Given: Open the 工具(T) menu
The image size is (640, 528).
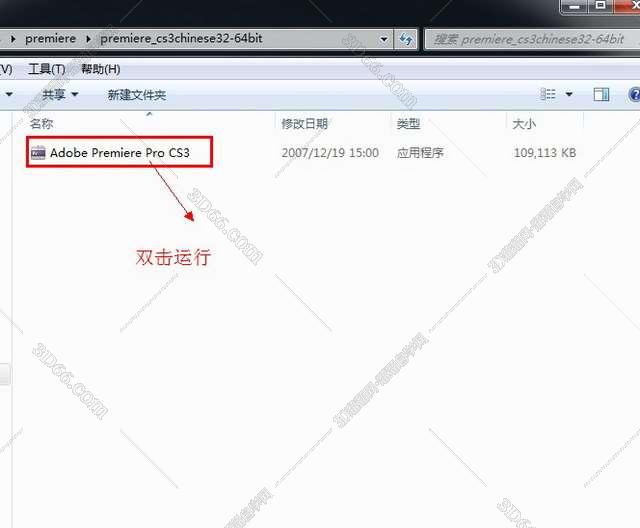Looking at the screenshot, I should pos(46,69).
